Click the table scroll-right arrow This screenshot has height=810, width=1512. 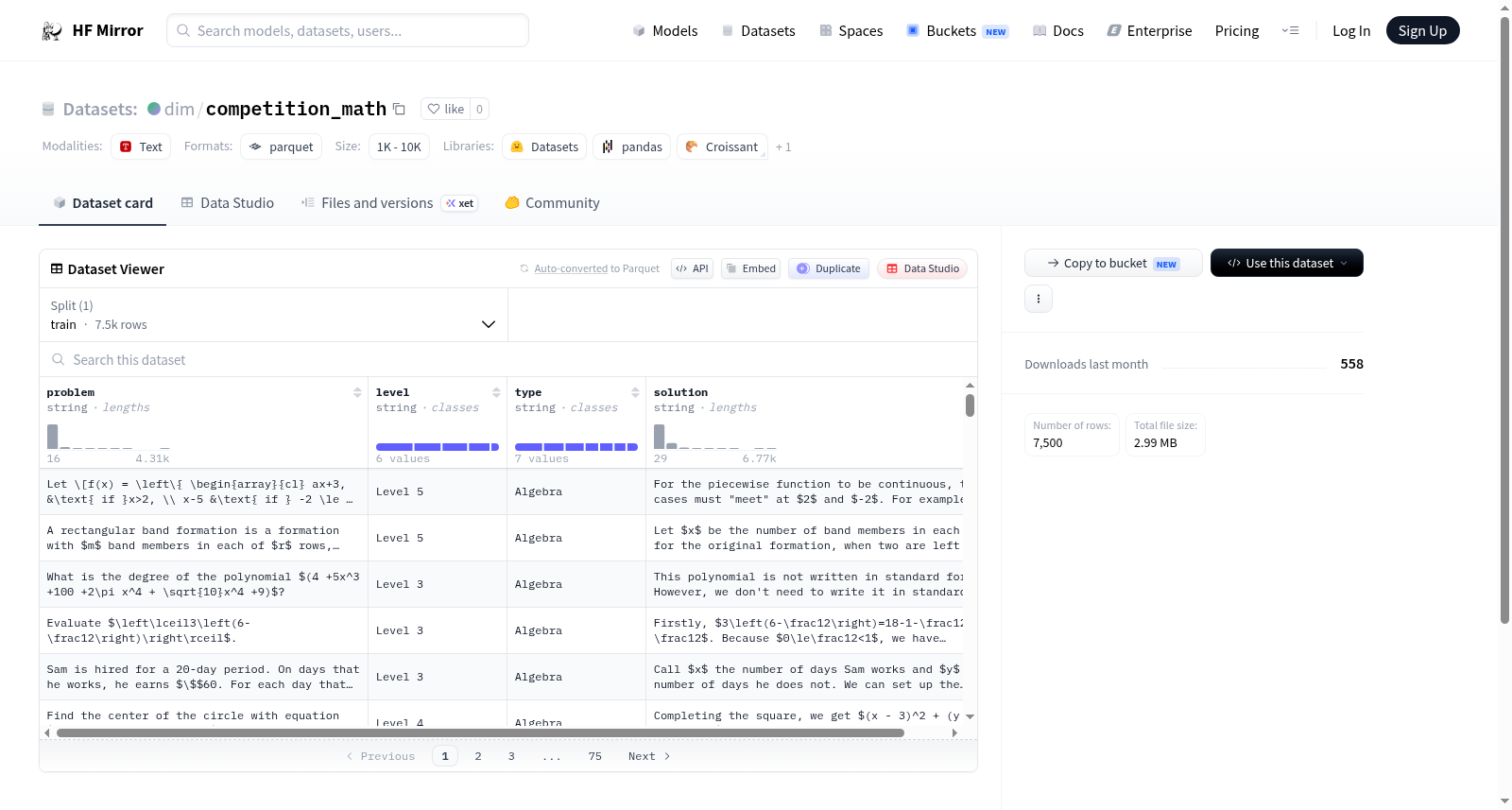954,732
